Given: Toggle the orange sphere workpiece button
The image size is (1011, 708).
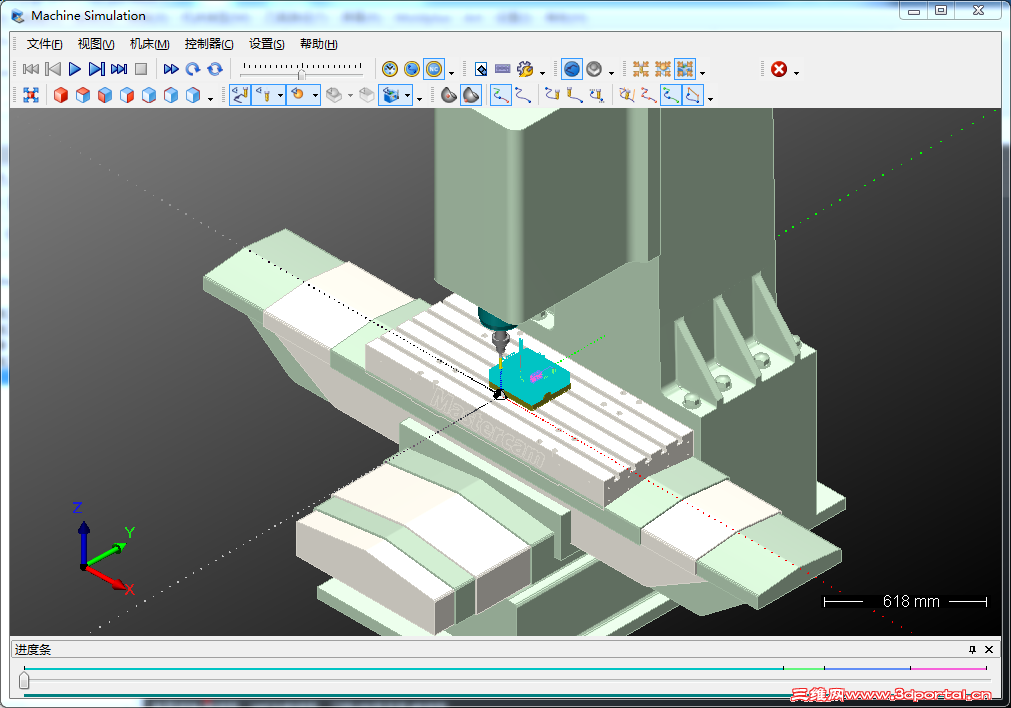Looking at the screenshot, I should [298, 95].
